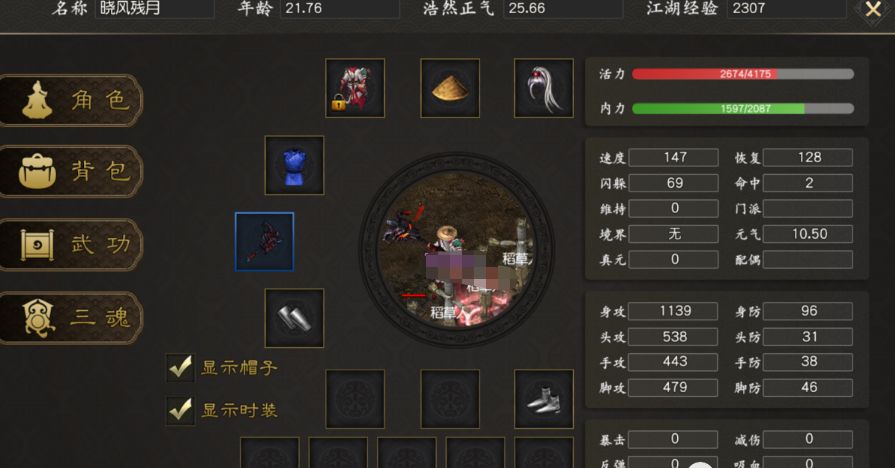Select the silver boots equipment slot

[543, 399]
